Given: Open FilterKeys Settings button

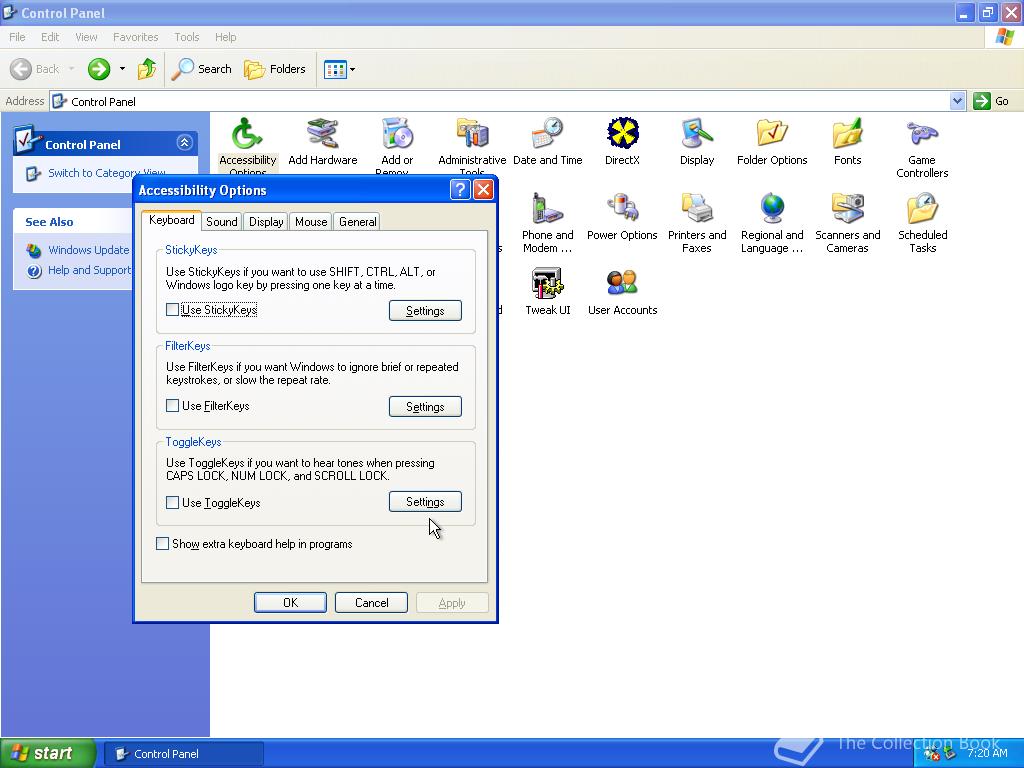Looking at the screenshot, I should (425, 407).
